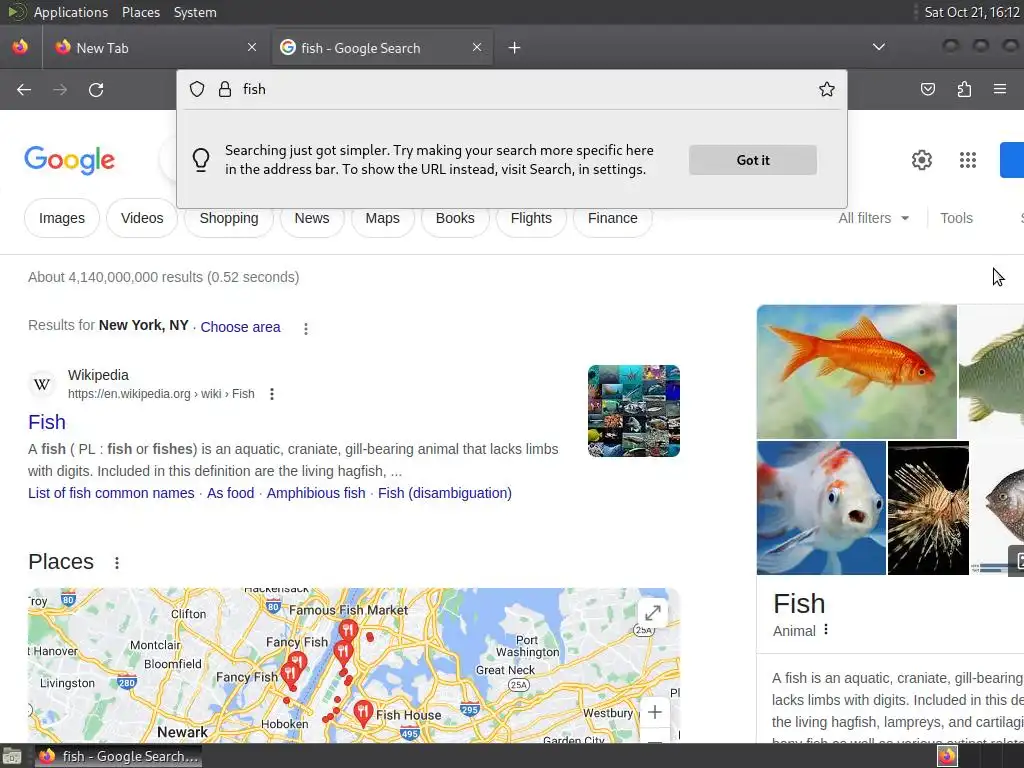Click the Google logo
This screenshot has width=1024, height=768.
point(69,160)
